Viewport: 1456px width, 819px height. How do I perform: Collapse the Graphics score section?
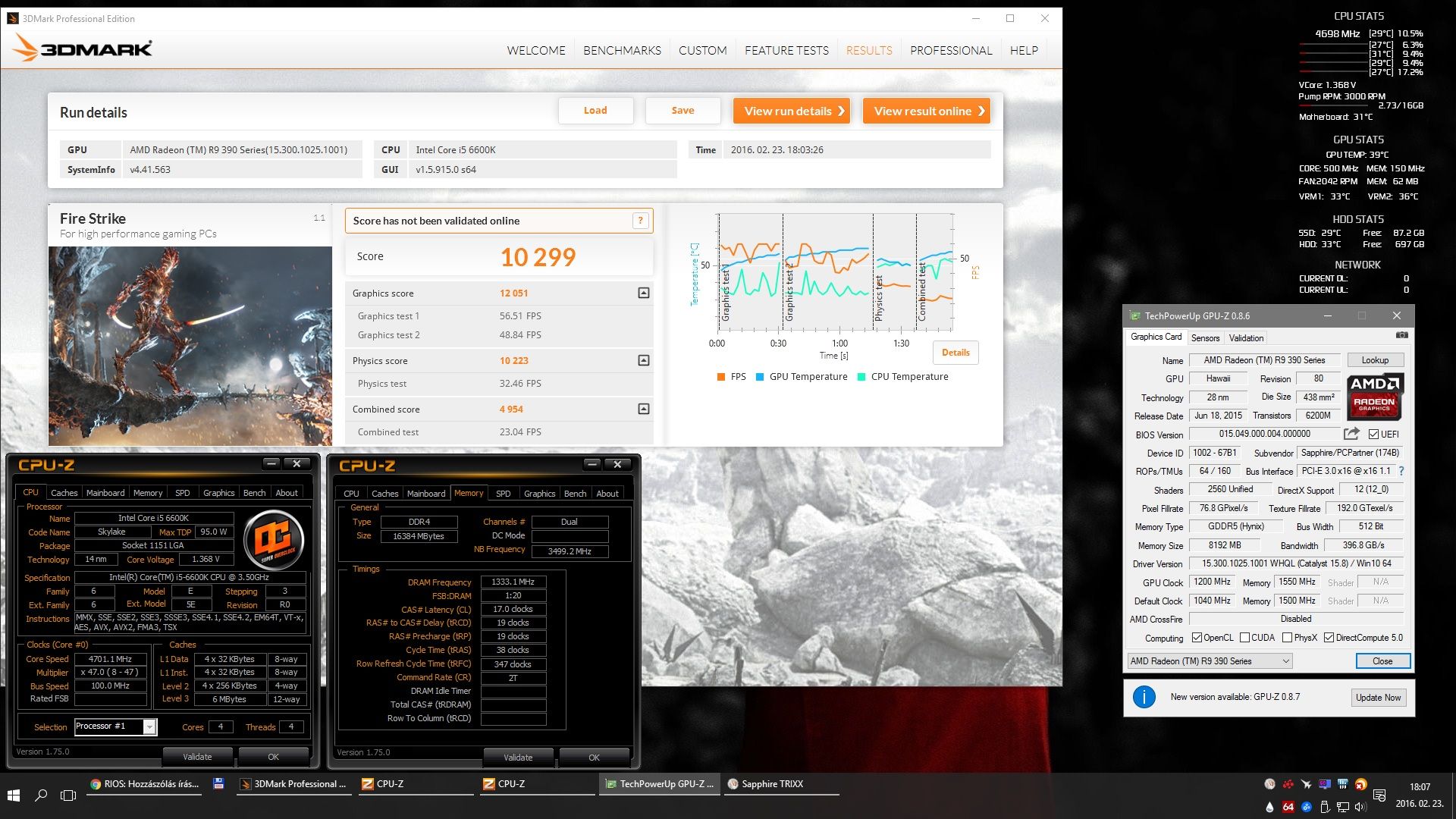click(x=643, y=293)
